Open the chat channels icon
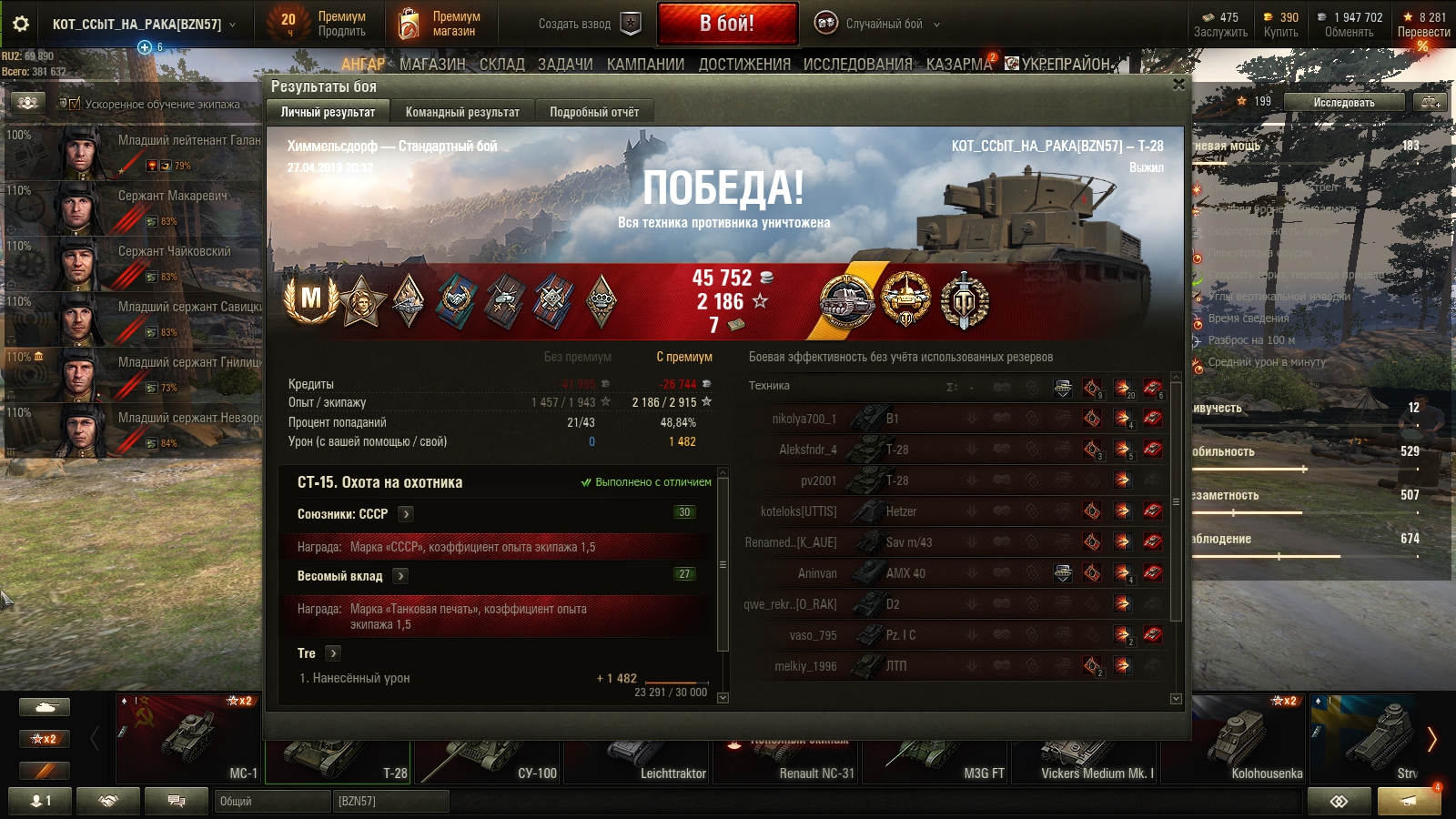The image size is (1456, 819). click(177, 801)
